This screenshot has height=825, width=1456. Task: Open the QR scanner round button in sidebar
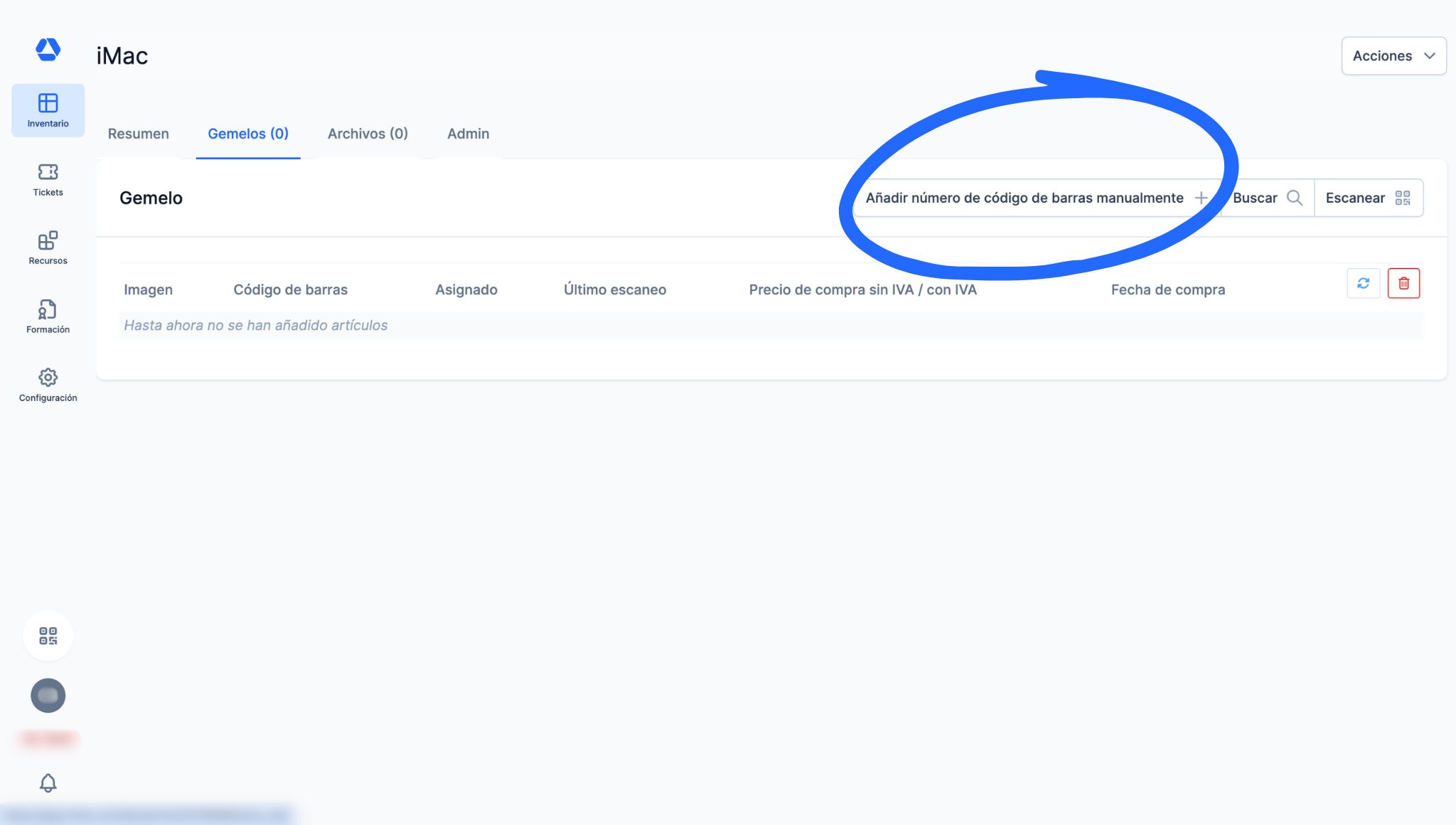(48, 636)
